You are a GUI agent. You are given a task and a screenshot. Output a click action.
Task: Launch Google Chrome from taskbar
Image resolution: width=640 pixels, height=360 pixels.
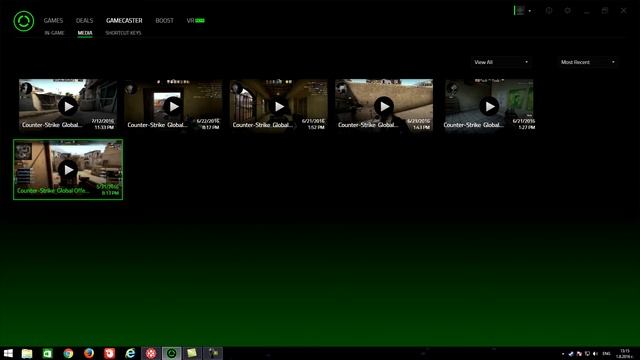pos(68,353)
